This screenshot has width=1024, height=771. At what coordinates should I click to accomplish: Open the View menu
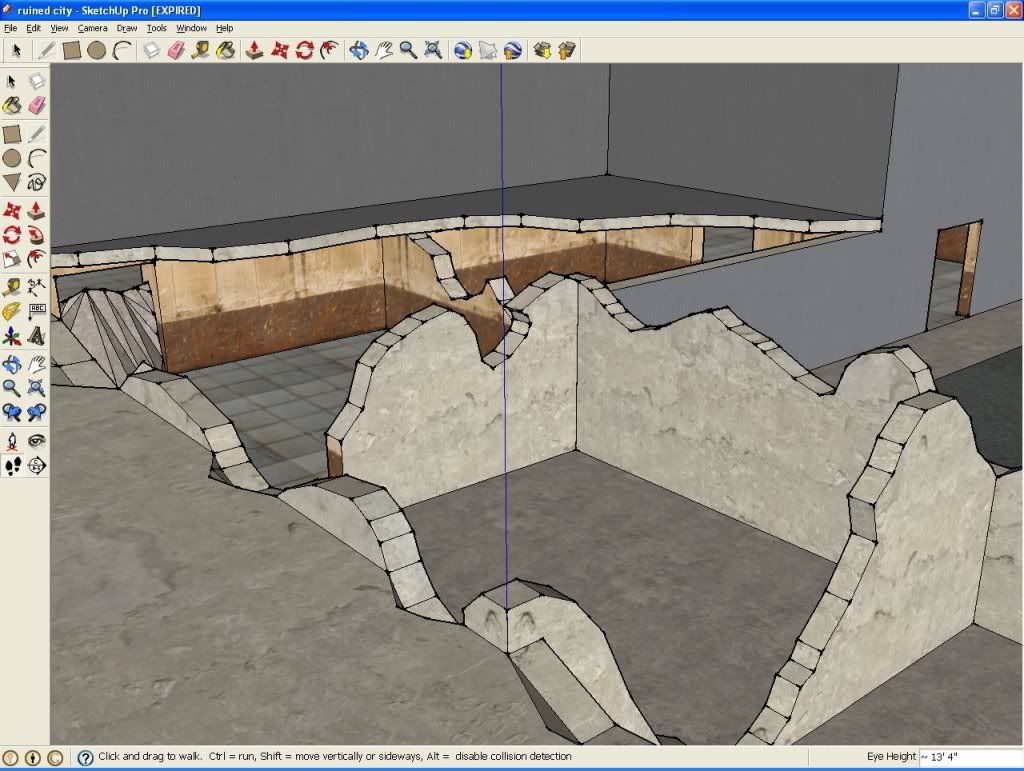click(59, 28)
